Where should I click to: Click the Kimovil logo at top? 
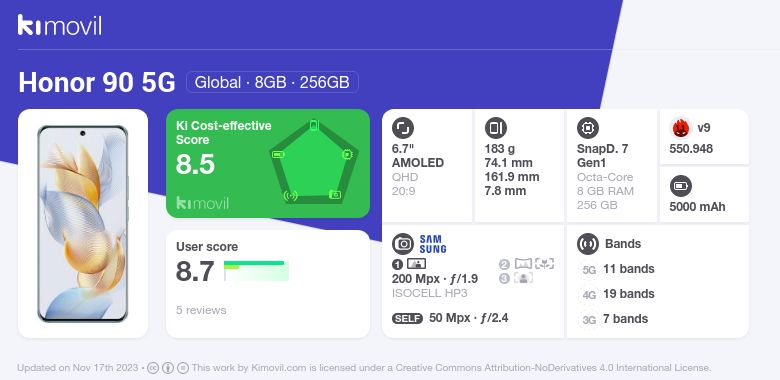point(60,25)
